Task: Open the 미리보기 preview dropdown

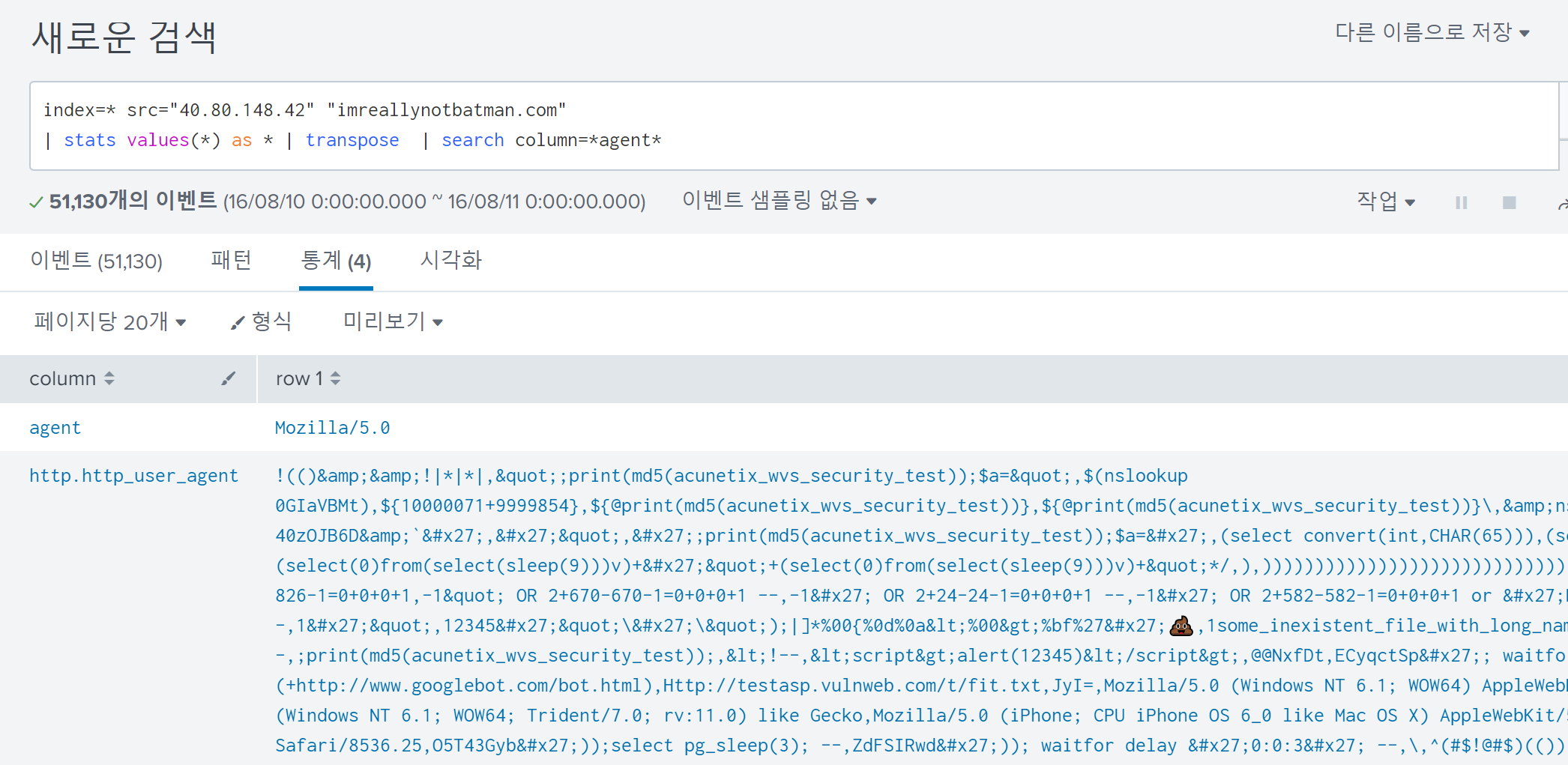Action: (x=393, y=321)
